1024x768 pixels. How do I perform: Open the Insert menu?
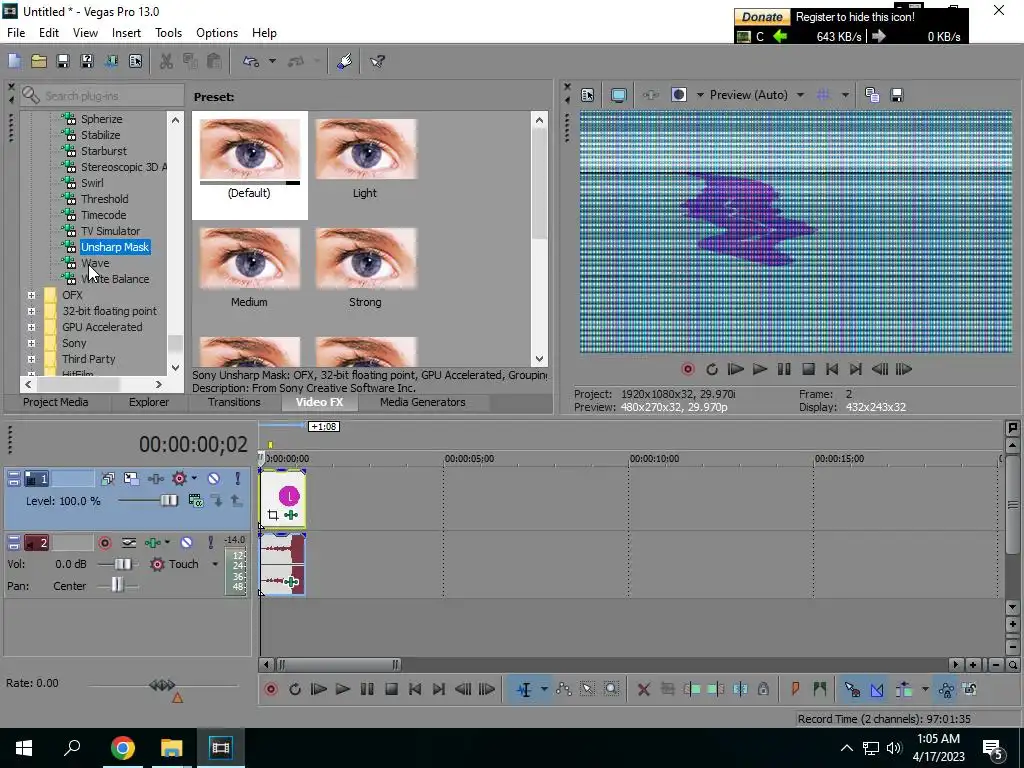pyautogui.click(x=126, y=33)
